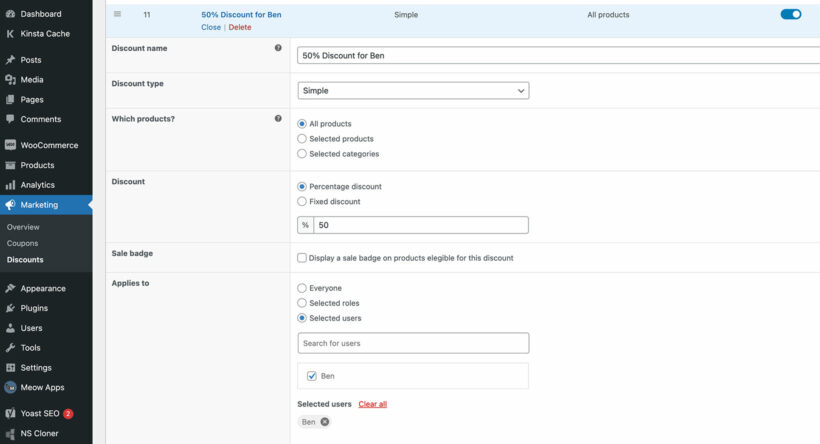Viewport: 820px width, 444px height.
Task: Click the Comments bubble icon
Action: [10, 119]
